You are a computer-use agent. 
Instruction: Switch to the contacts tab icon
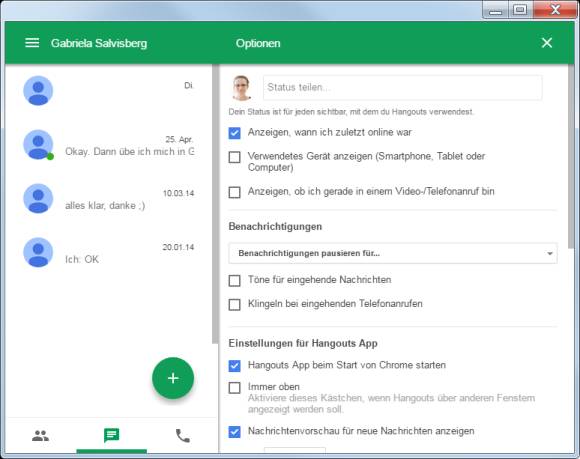click(x=40, y=436)
